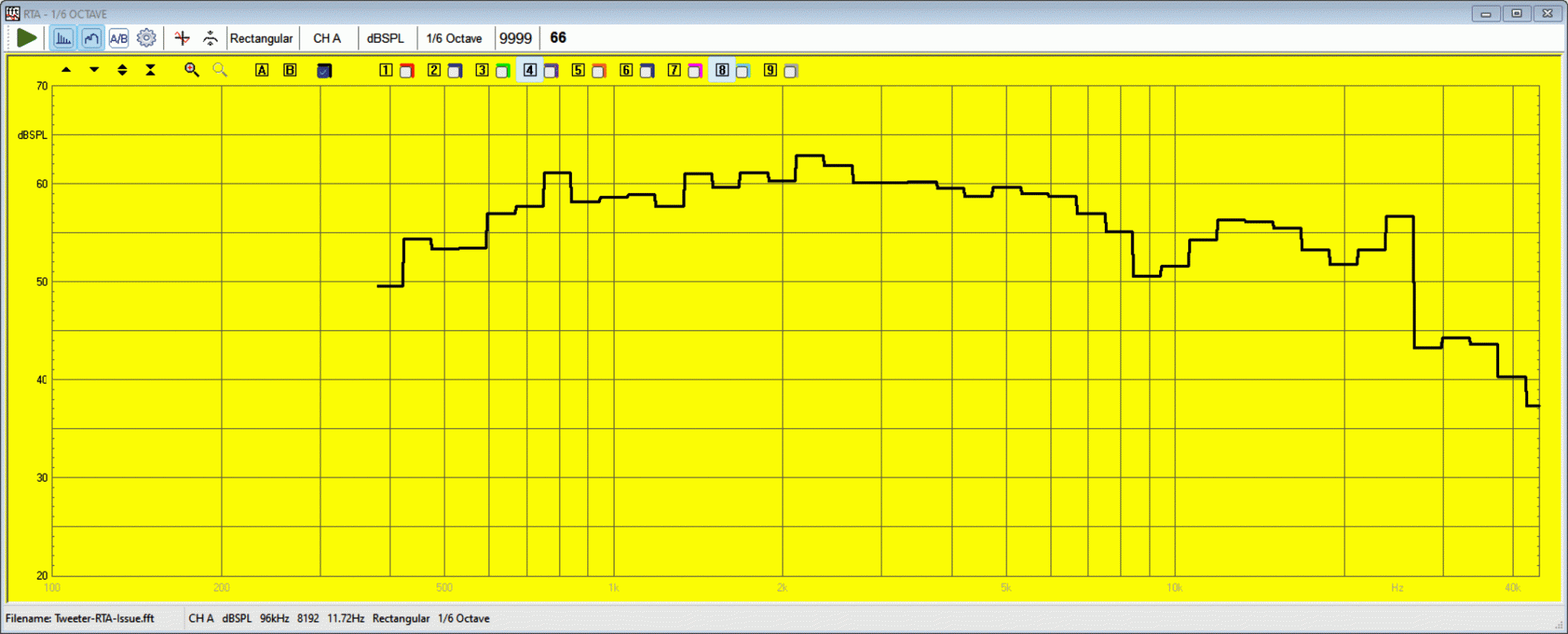Shift the graph scale up with up arrow
This screenshot has height=634, width=1568.
67,70
